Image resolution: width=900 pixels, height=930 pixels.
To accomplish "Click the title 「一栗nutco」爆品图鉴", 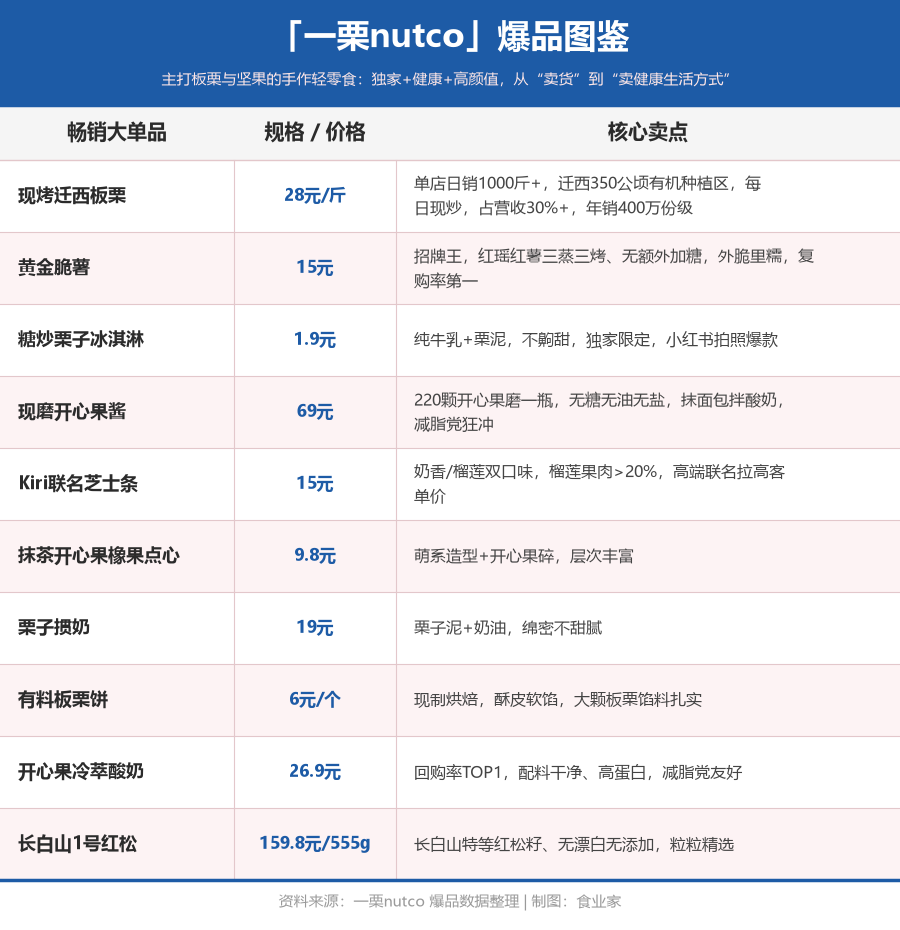I will point(457,36).
